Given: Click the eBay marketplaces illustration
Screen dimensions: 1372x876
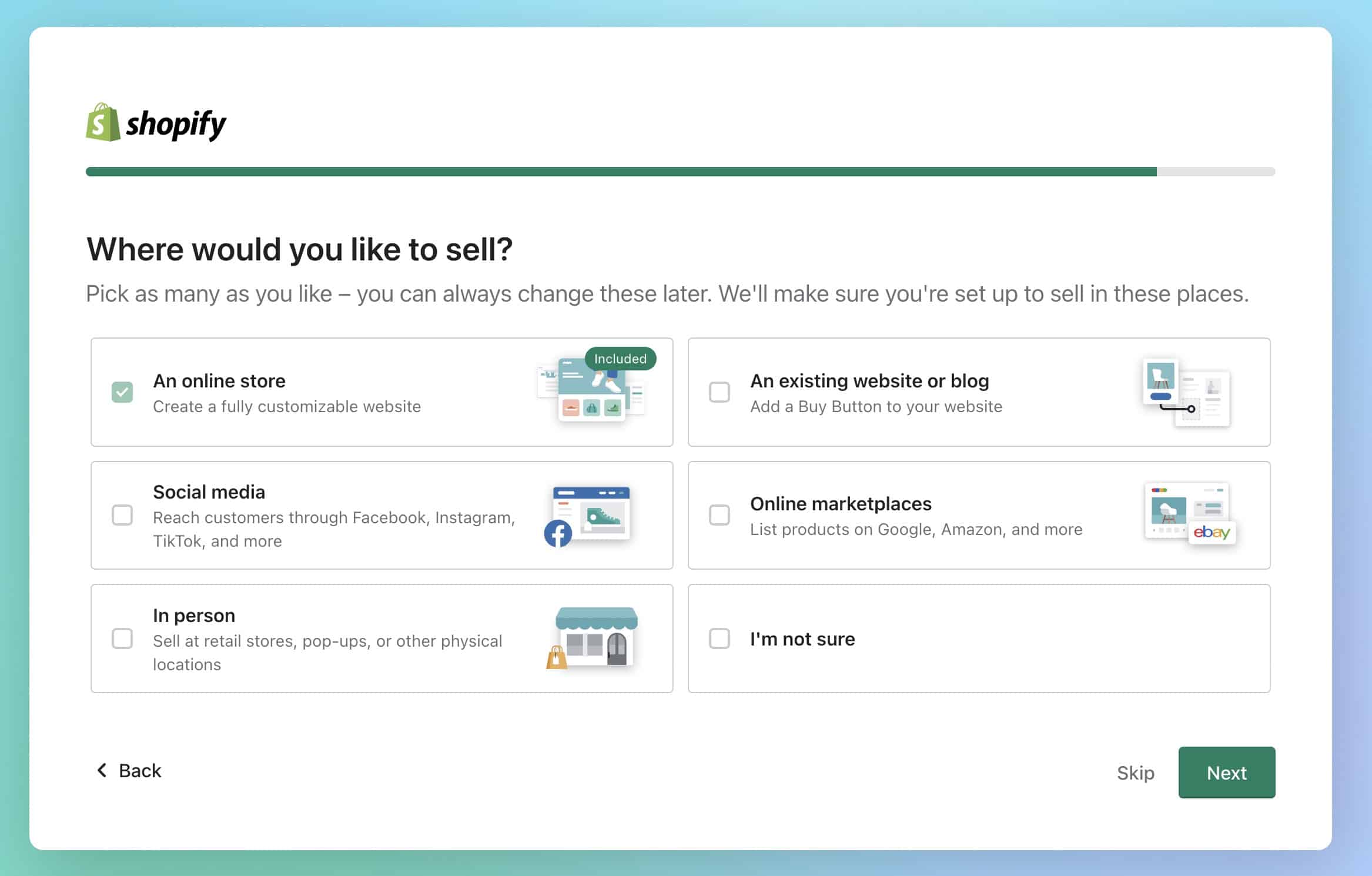Looking at the screenshot, I should (x=1189, y=514).
